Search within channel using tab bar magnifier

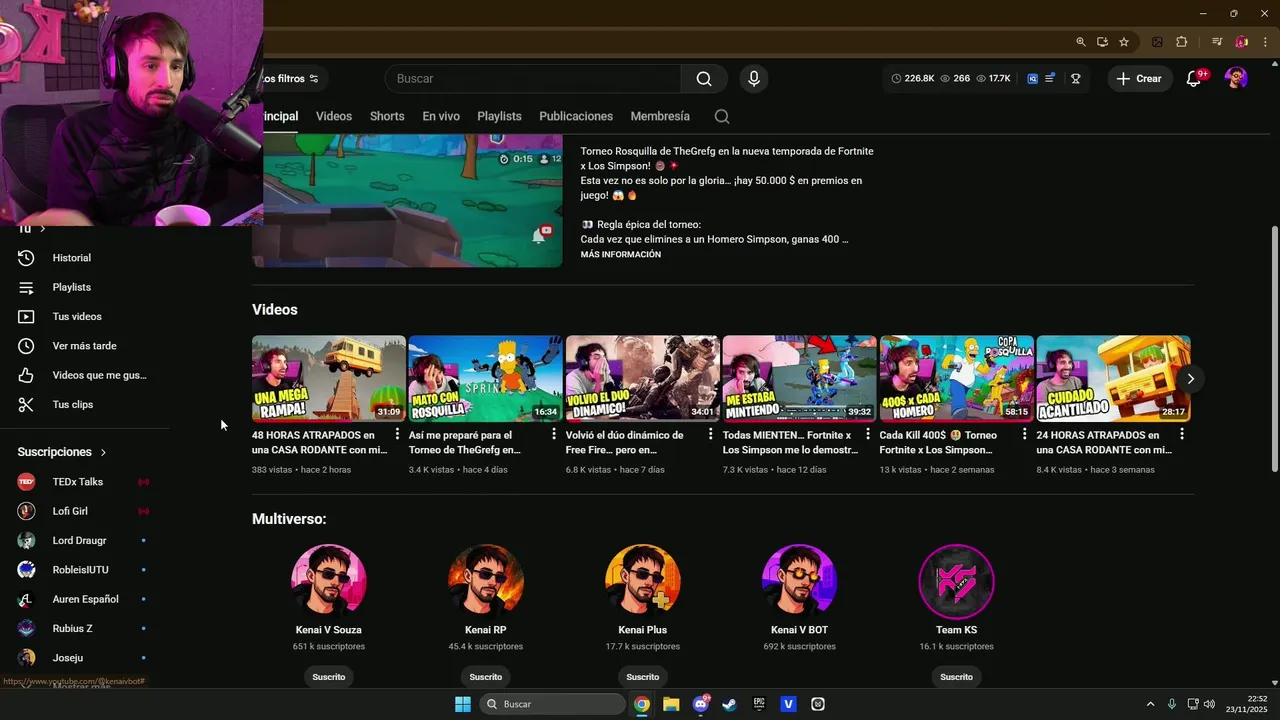722,116
